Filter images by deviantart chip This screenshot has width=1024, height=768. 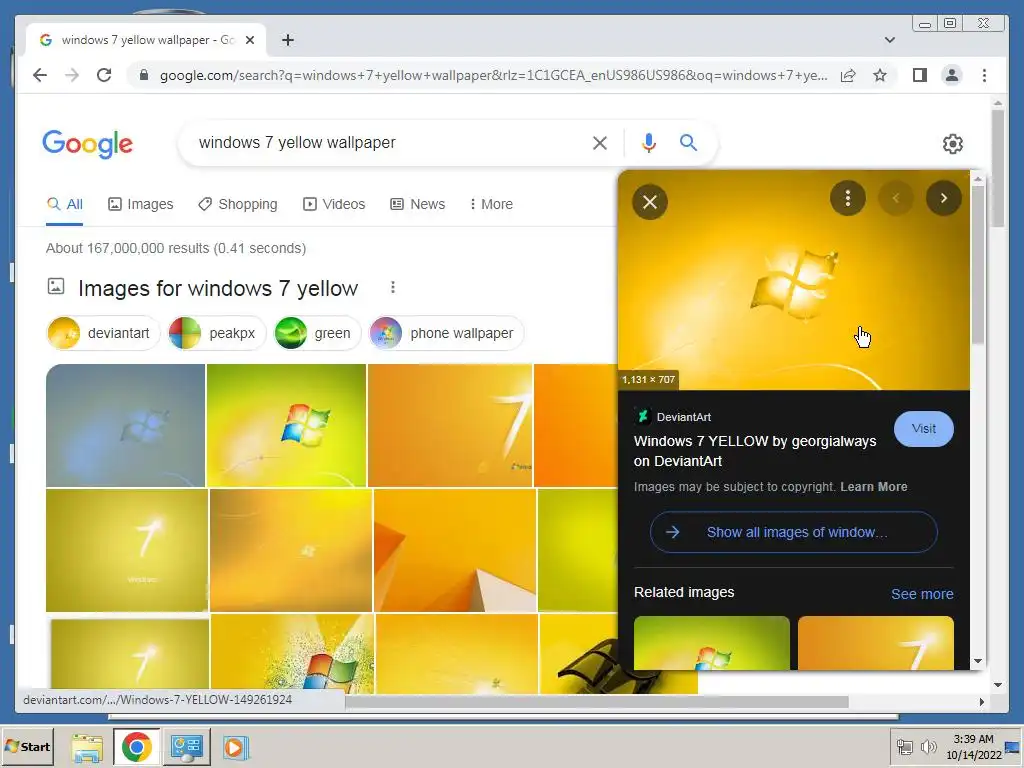[x=103, y=333]
